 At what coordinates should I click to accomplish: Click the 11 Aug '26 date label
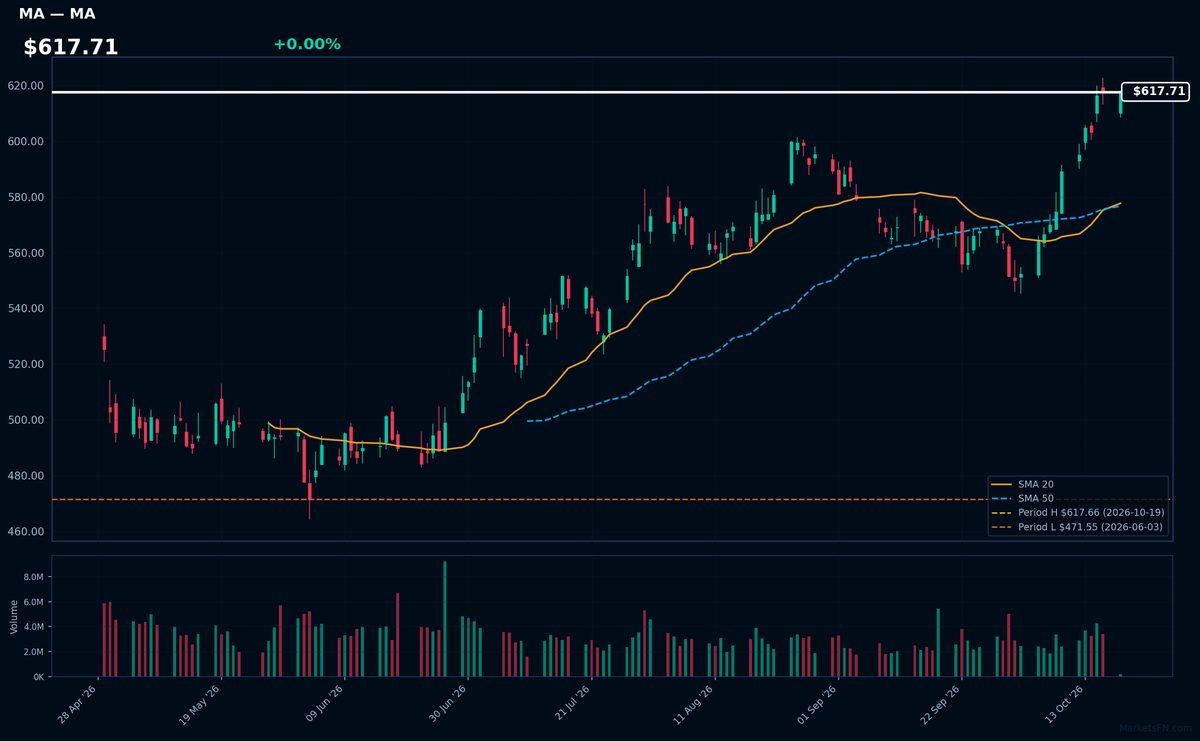(x=693, y=704)
